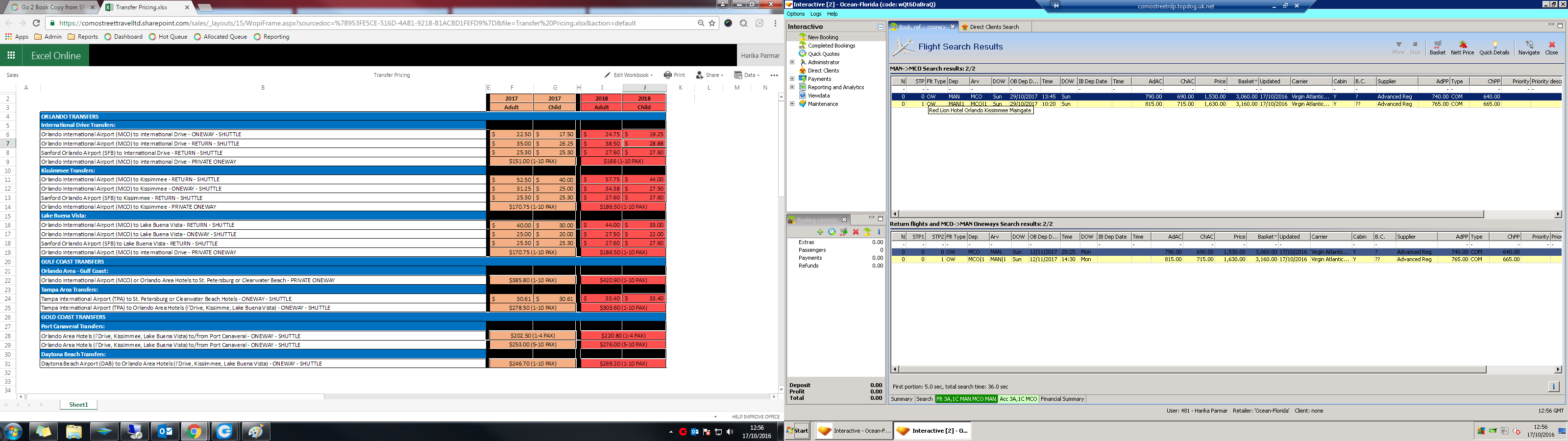
Task: Open the Edit Workbook dropdown
Action: [x=628, y=75]
